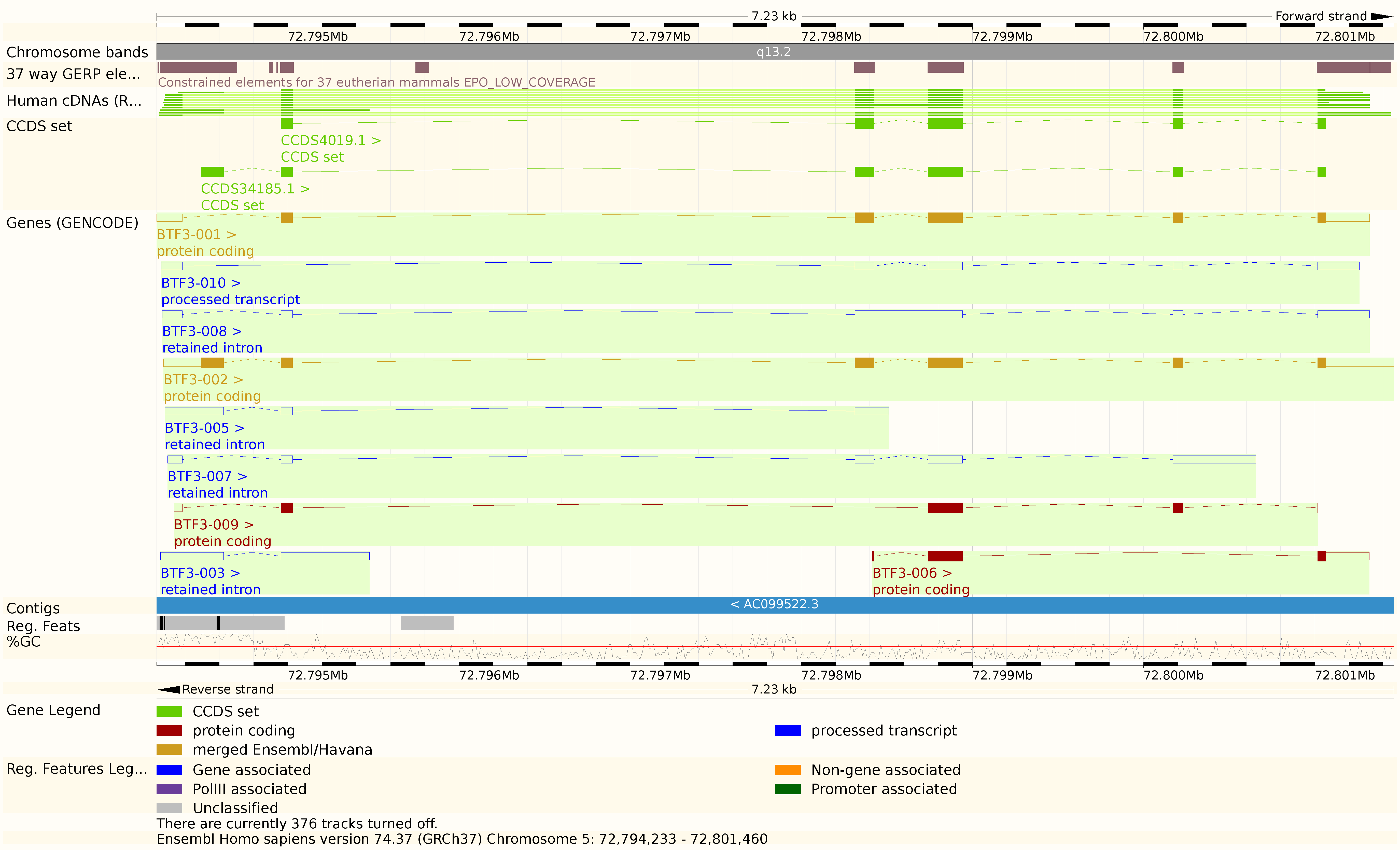Open the BTF3-007 transcript label
This screenshot has width=1400, height=850.
[207, 476]
